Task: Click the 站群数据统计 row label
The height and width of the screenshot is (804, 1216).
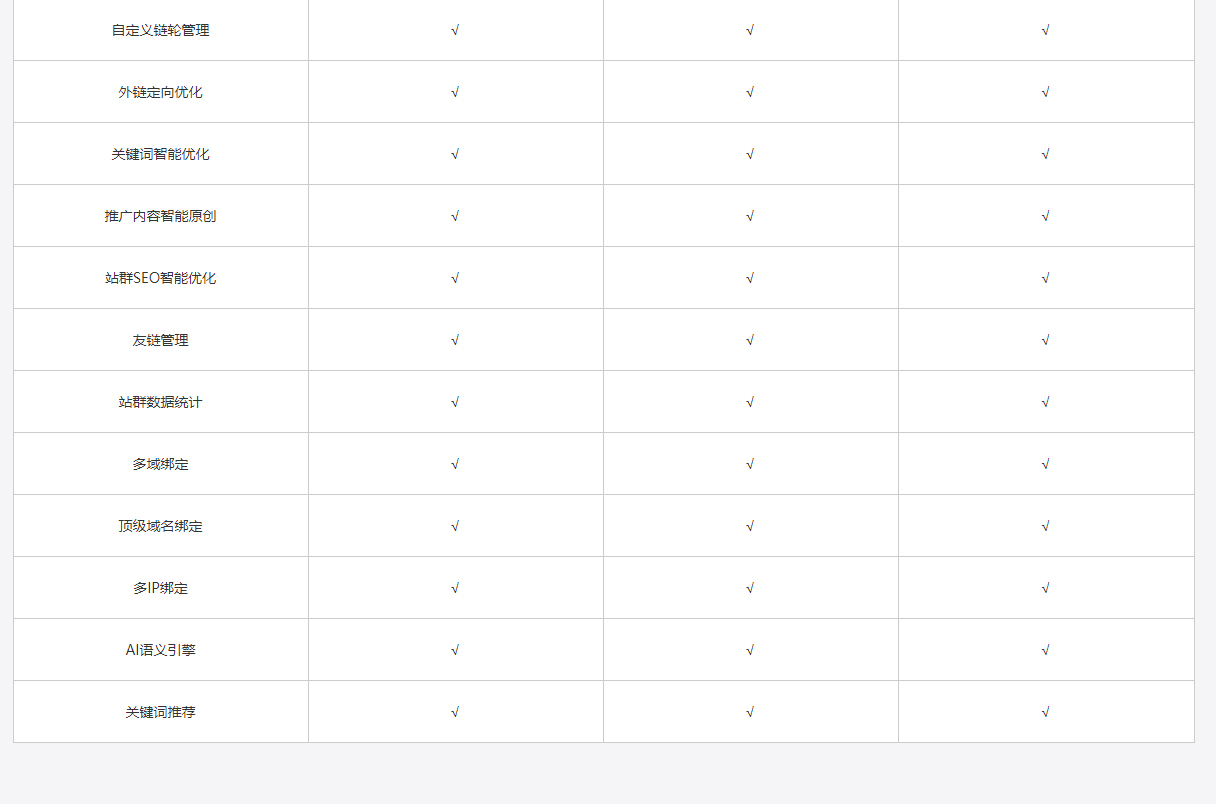Action: (x=160, y=402)
